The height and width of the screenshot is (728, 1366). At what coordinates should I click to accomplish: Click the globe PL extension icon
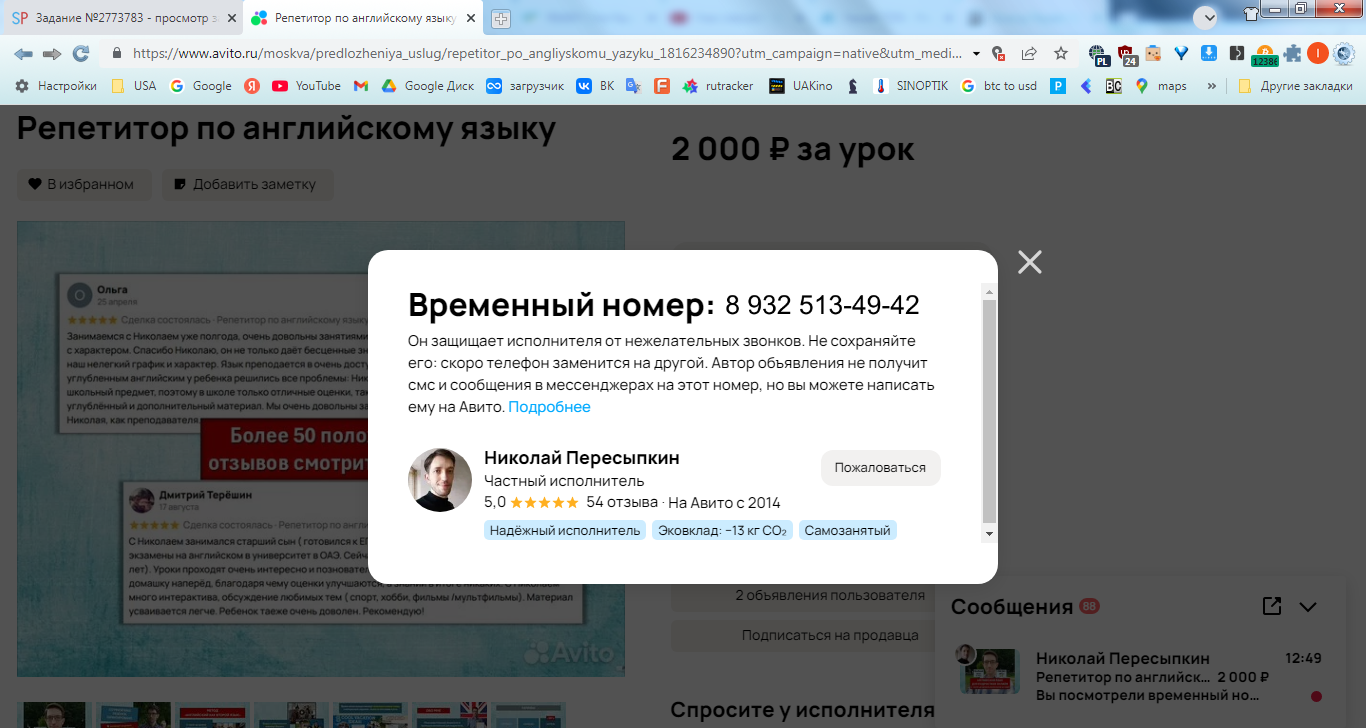[x=1099, y=55]
